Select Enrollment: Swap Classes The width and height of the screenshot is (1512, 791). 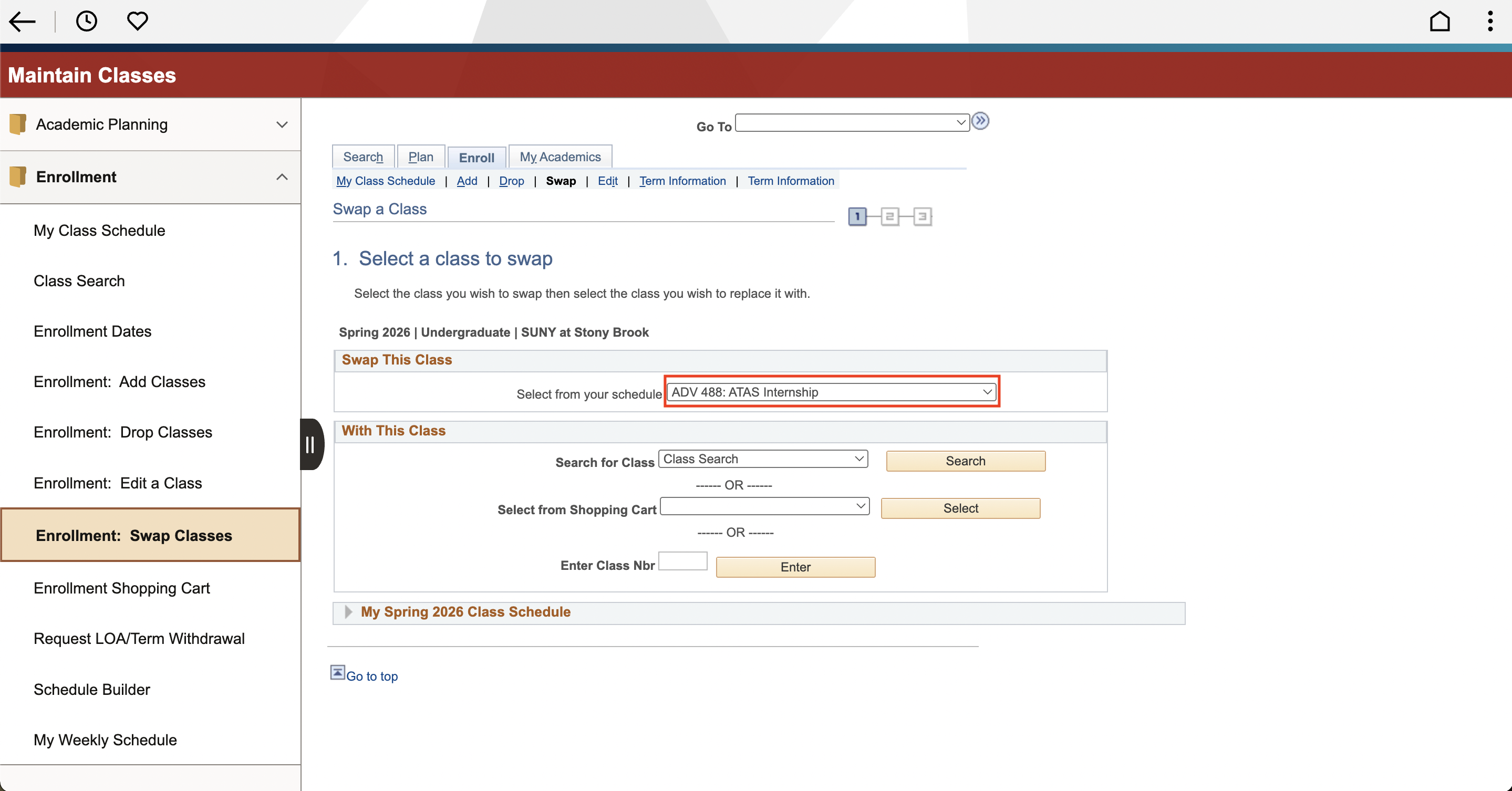[151, 535]
